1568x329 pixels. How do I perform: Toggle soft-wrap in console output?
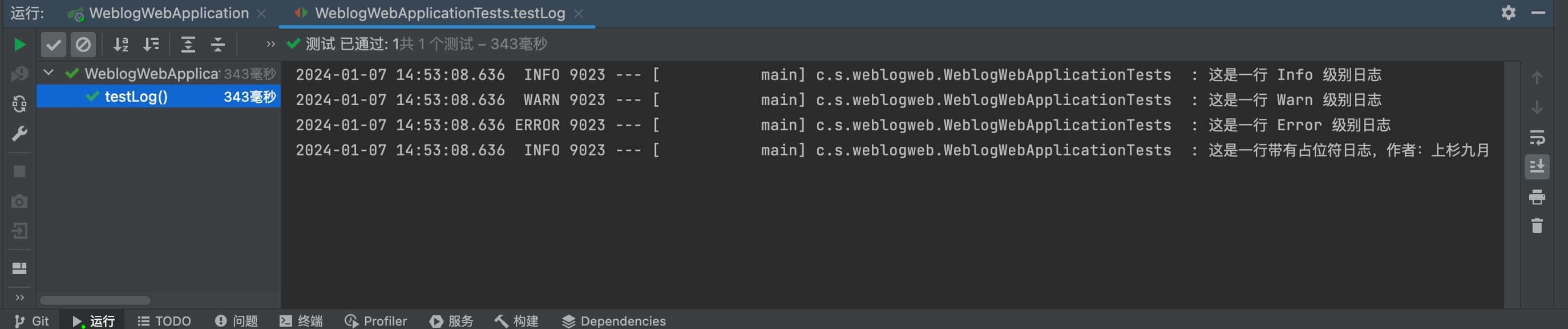[1537, 138]
